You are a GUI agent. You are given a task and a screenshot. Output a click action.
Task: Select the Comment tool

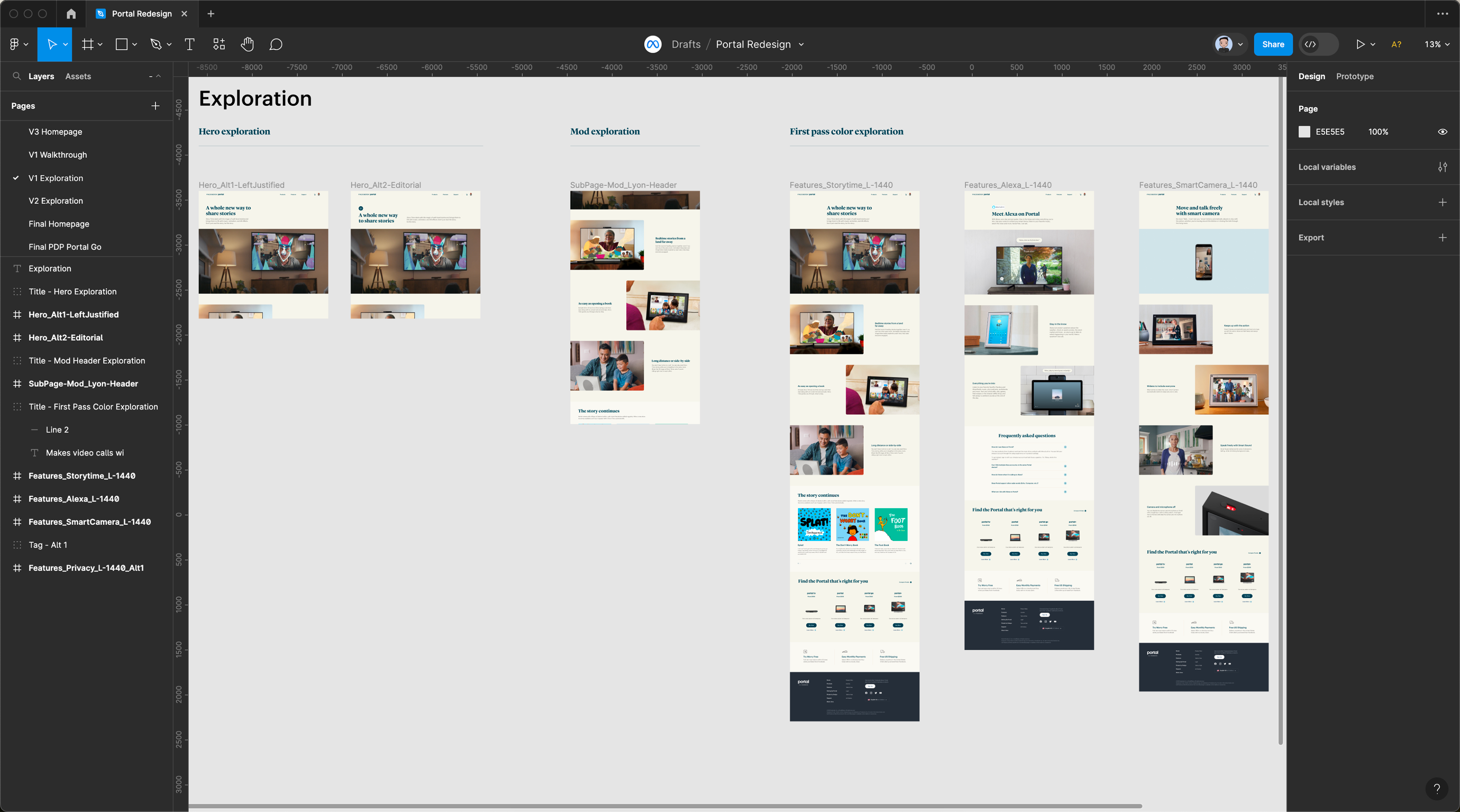[x=276, y=44]
